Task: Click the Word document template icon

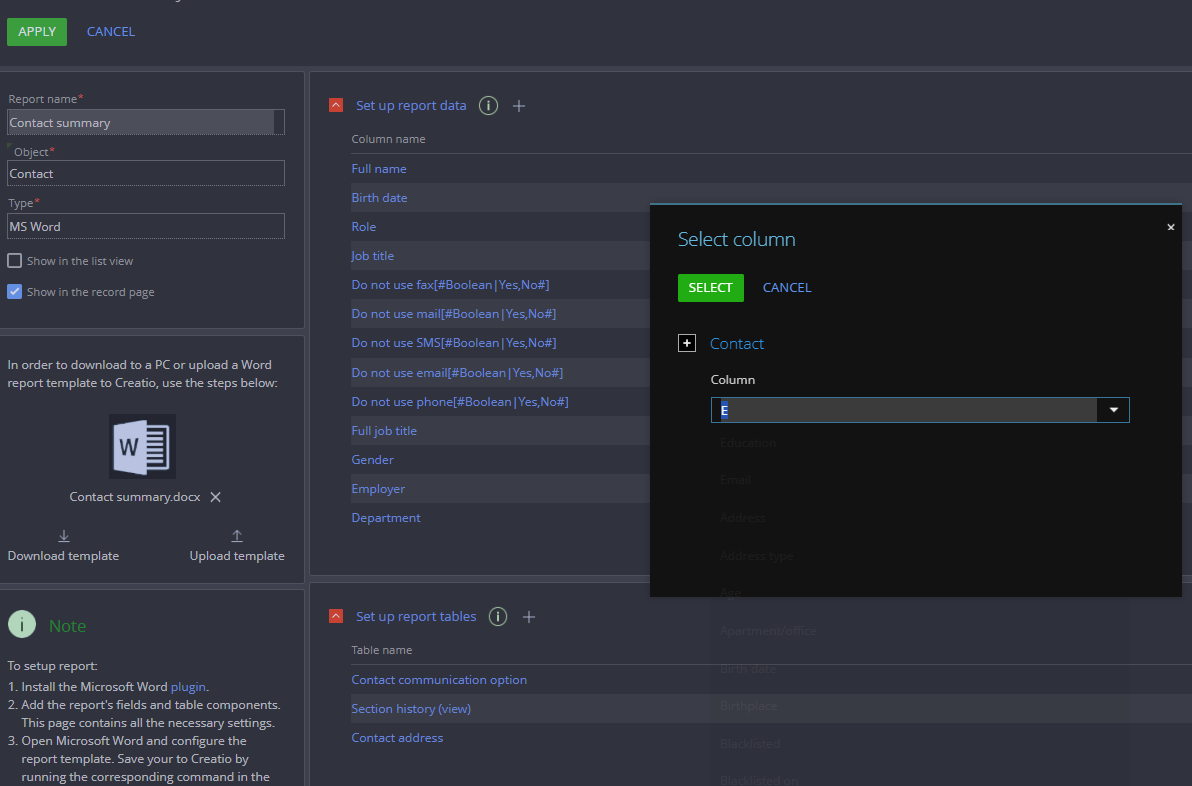Action: click(x=142, y=446)
